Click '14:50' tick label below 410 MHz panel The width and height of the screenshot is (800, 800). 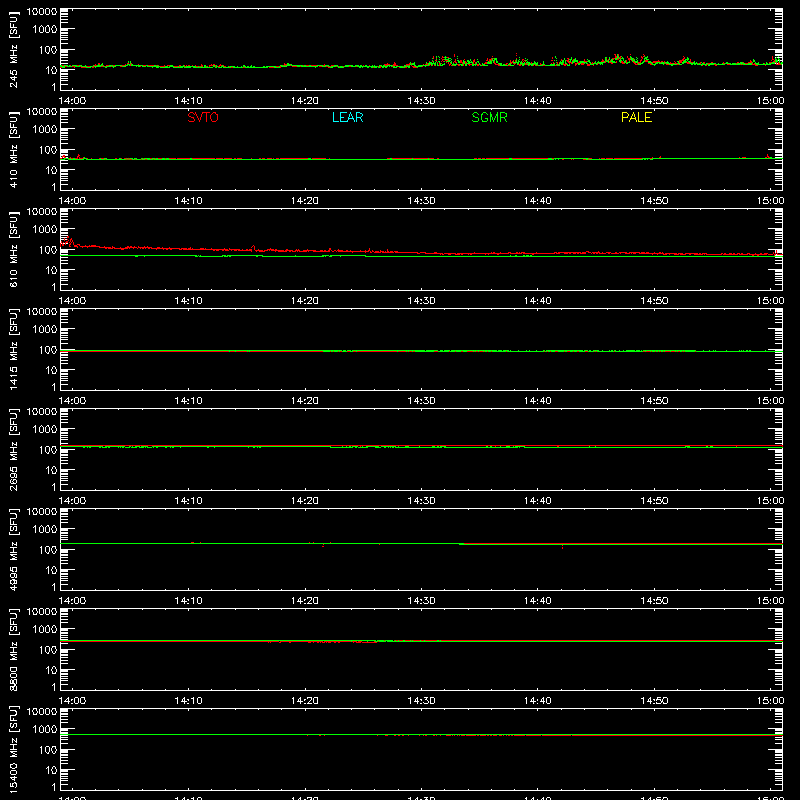[x=654, y=201]
